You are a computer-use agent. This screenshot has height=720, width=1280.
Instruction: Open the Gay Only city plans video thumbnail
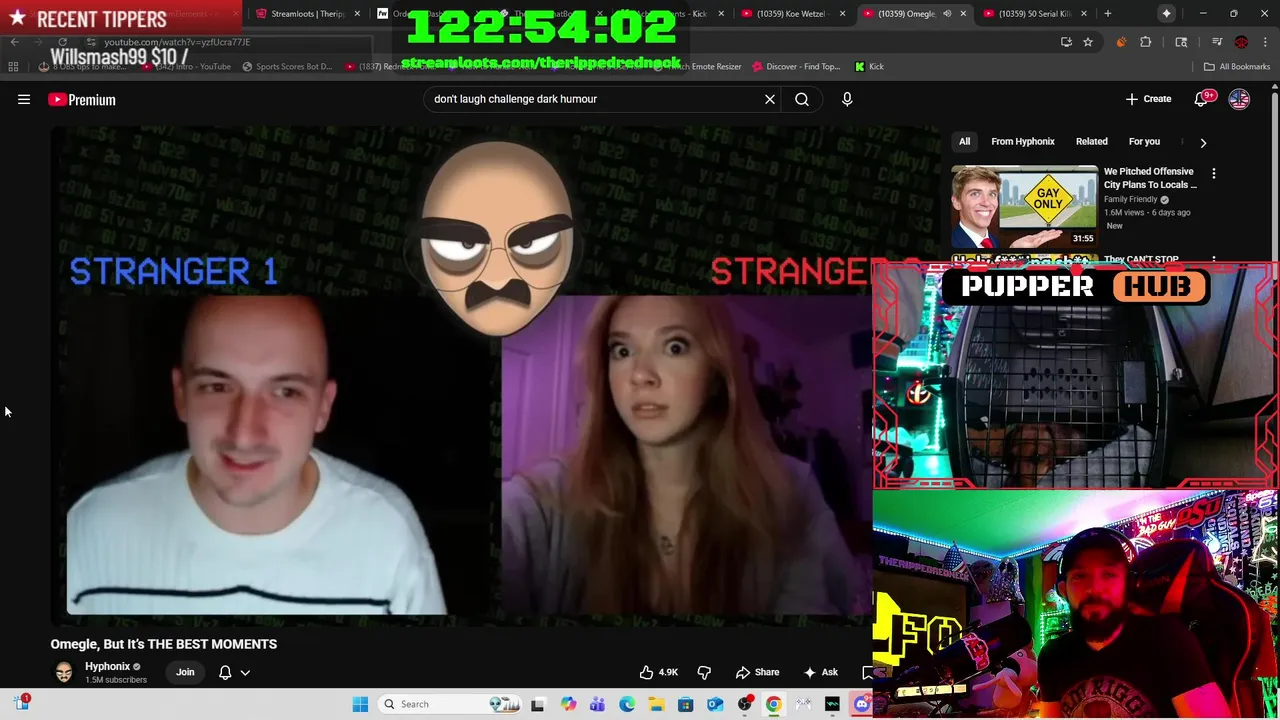tap(1024, 206)
